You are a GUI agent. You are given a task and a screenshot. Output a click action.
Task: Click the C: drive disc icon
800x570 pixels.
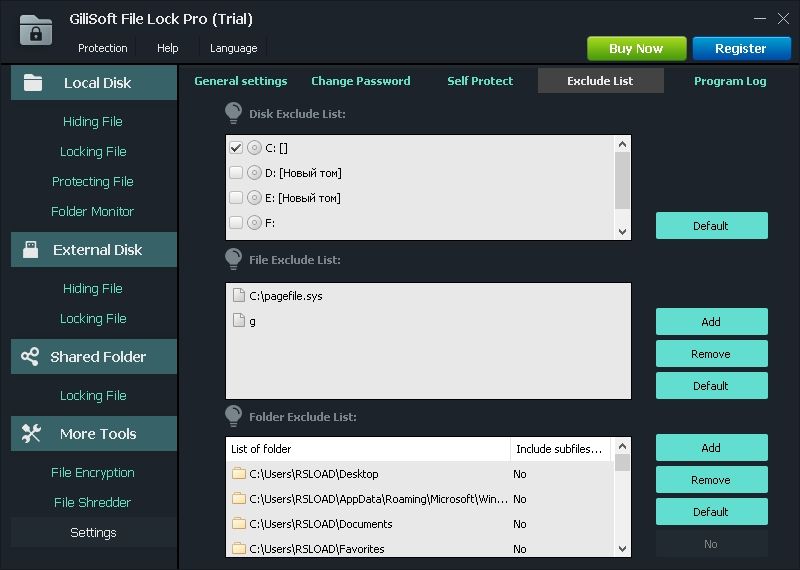point(254,148)
